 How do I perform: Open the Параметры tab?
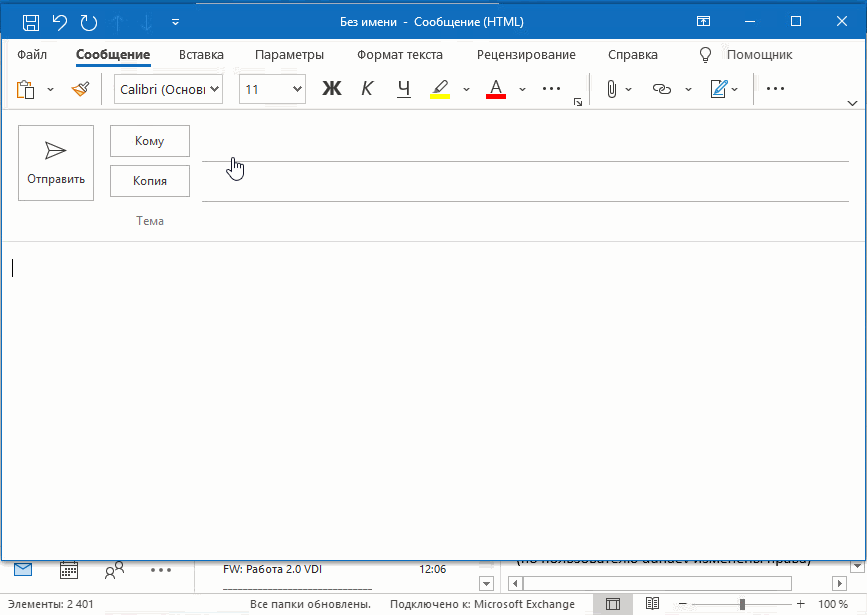tap(289, 55)
